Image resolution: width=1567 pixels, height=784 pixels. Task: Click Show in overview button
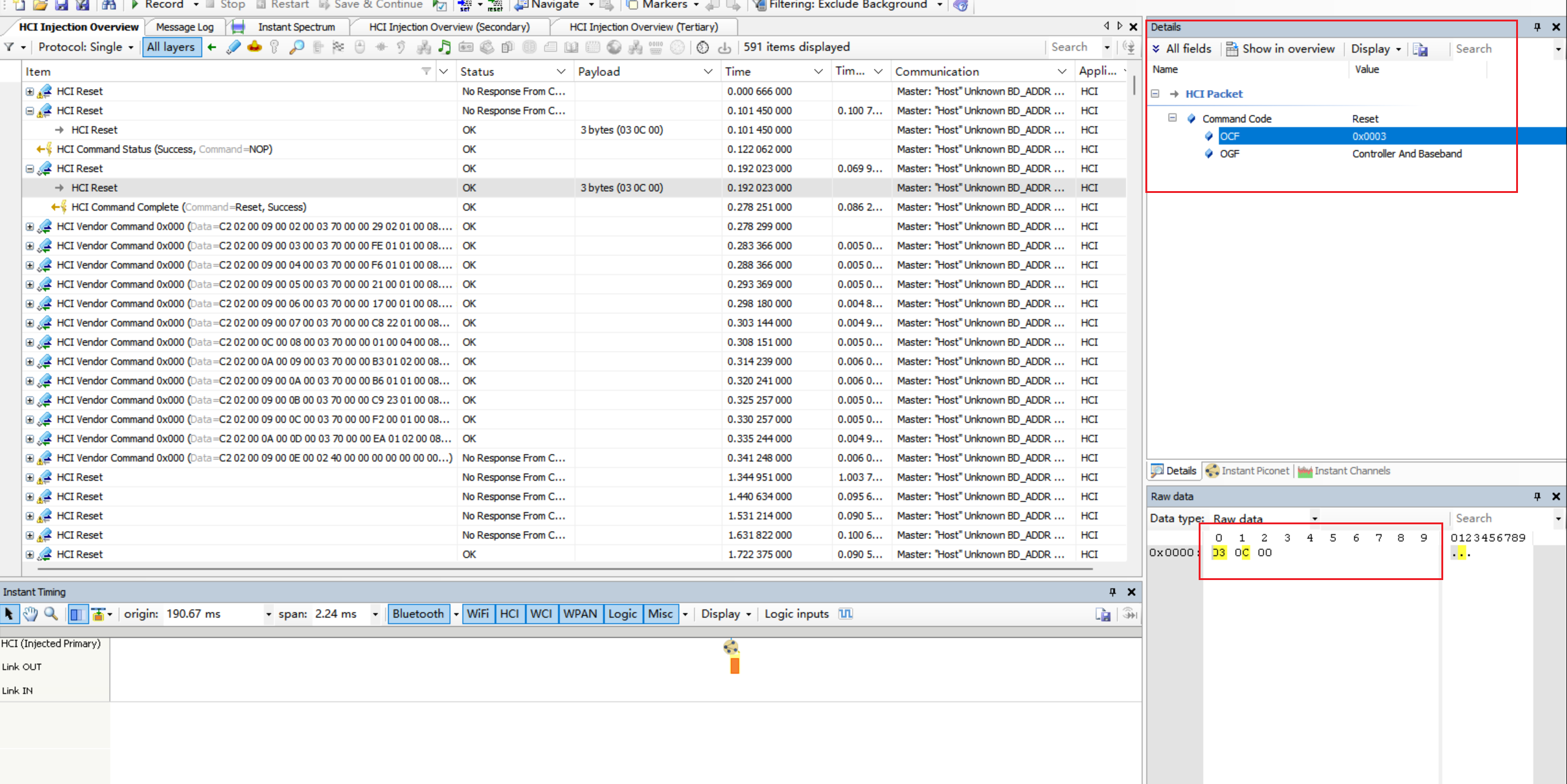1280,49
